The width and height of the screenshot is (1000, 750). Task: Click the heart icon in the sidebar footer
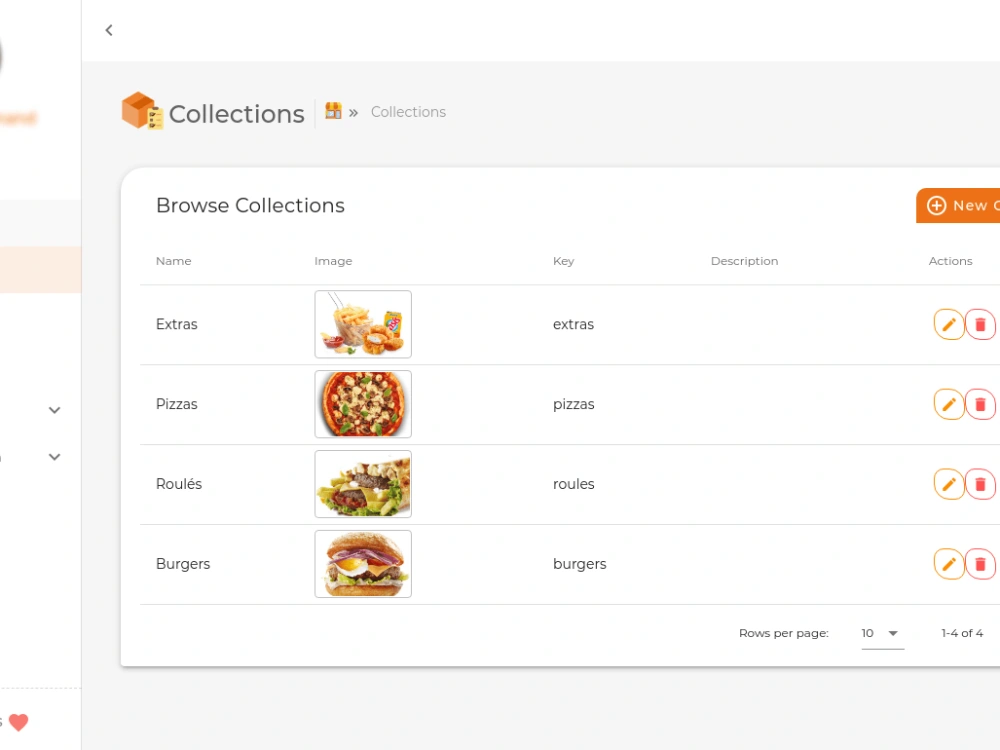[18, 722]
